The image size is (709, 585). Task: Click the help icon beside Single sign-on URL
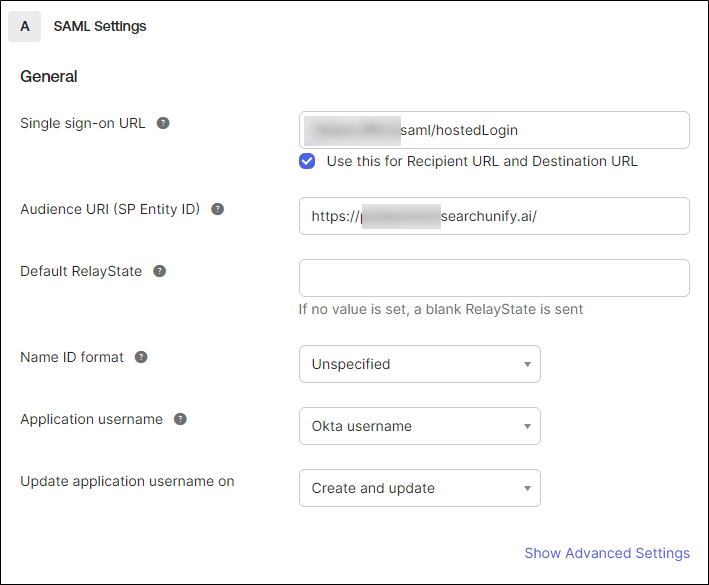[x=163, y=124]
